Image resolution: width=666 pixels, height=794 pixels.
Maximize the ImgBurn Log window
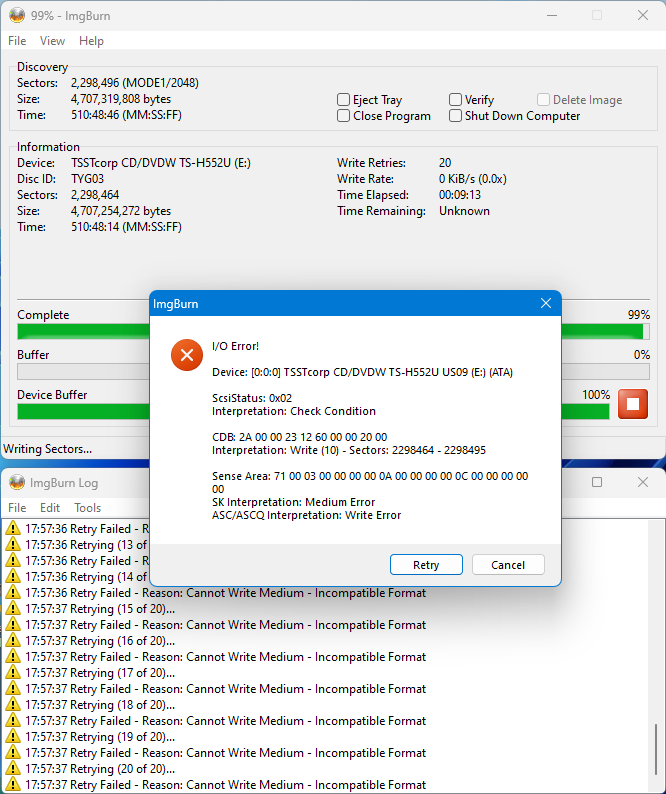[x=597, y=482]
